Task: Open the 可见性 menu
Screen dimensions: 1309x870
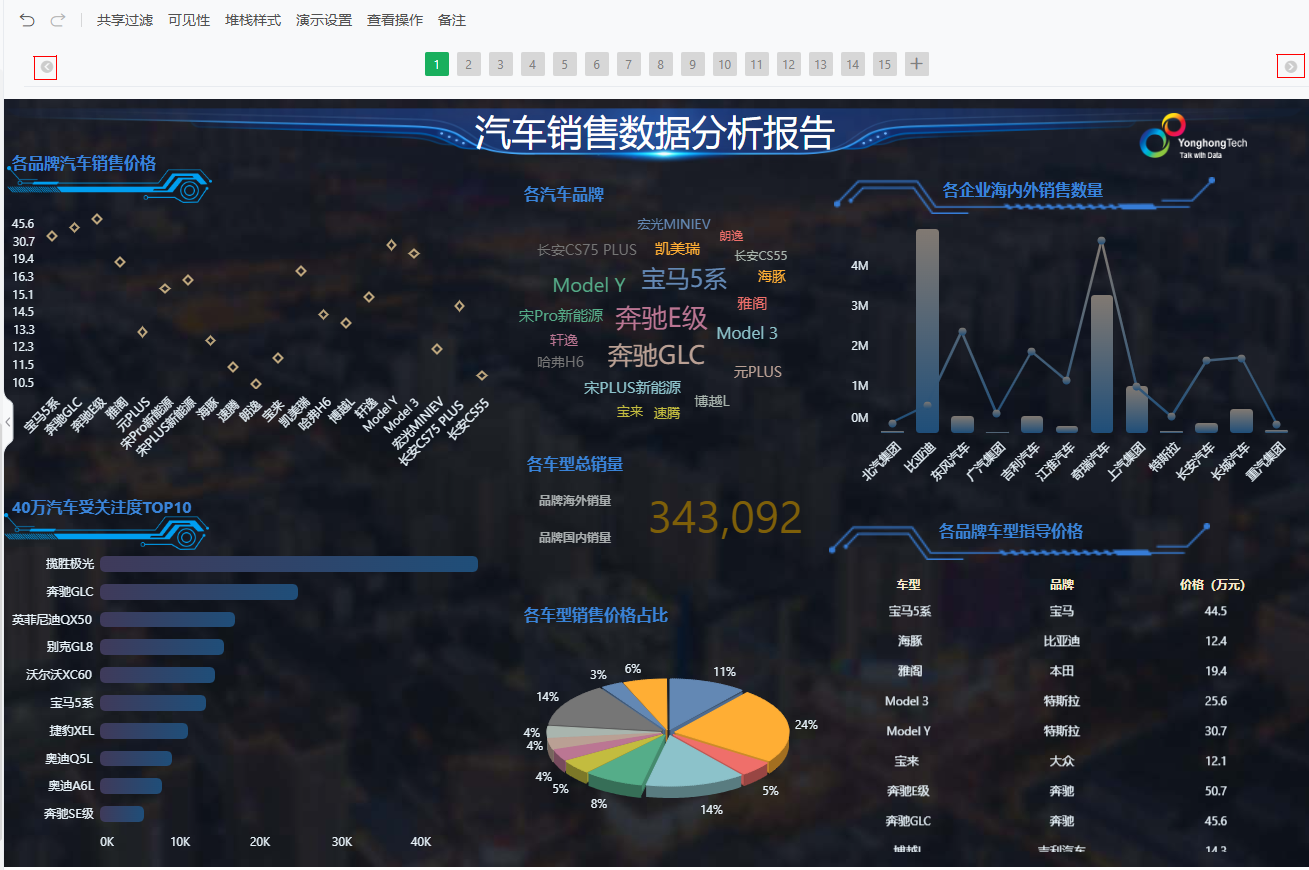Action: point(189,20)
